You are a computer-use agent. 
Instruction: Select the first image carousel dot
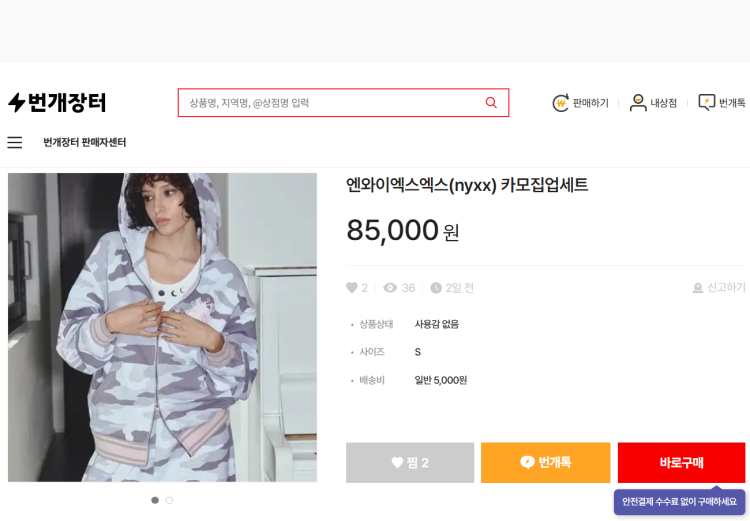(x=154, y=500)
